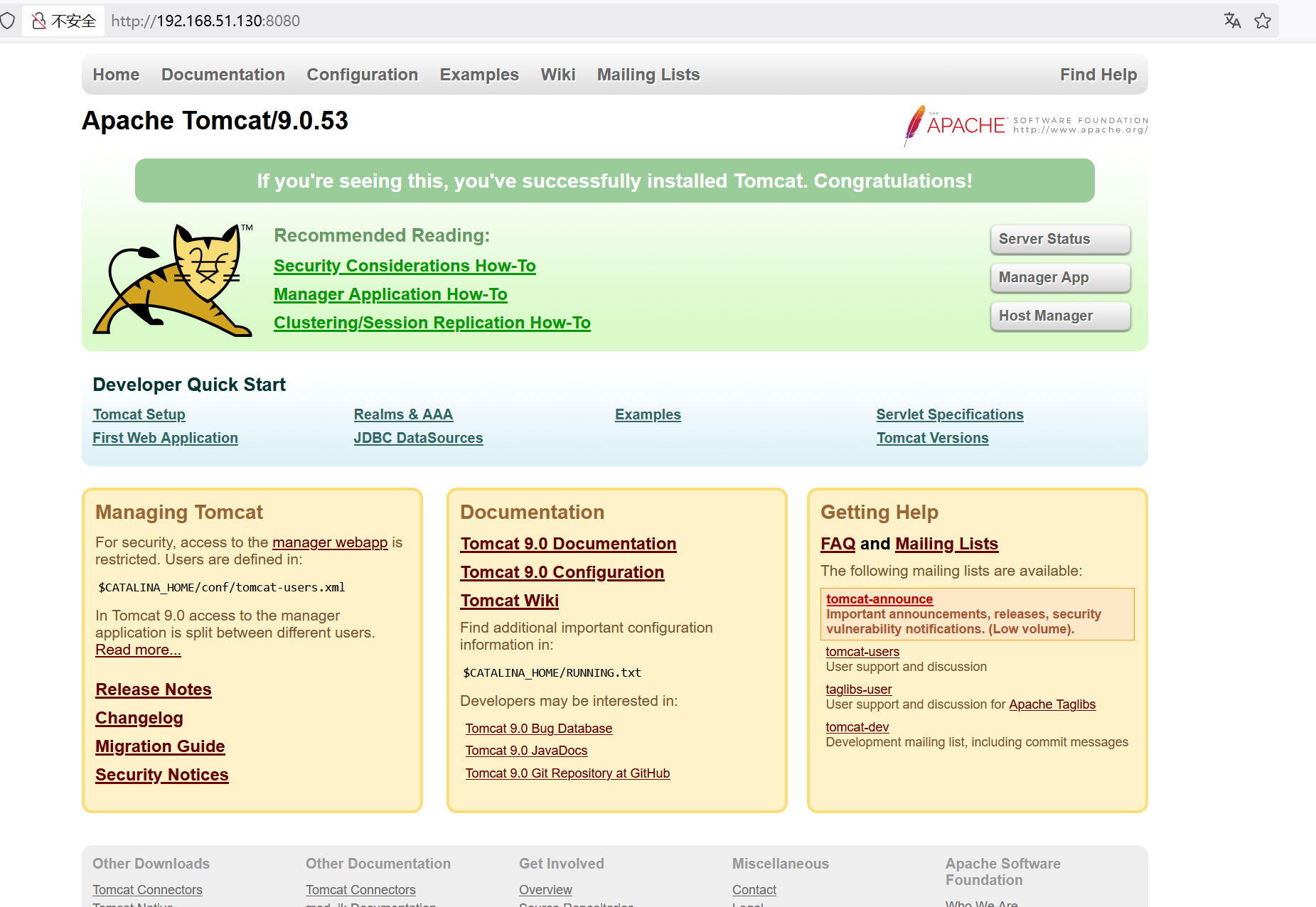
Task: Open the Home navigation item
Action: click(x=116, y=75)
